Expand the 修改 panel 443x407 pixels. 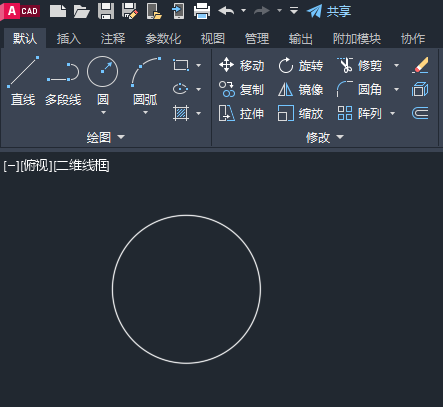pyautogui.click(x=325, y=137)
